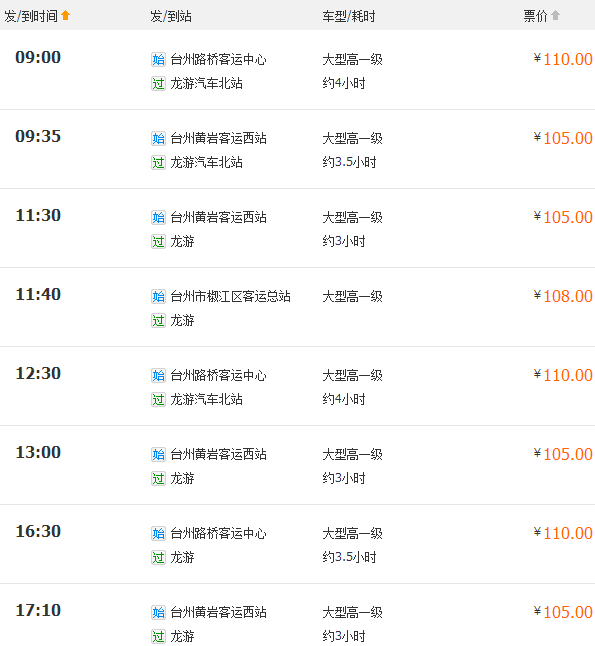The height and width of the screenshot is (646, 595).
Task: Click the 始 icon in the 11:40 row
Action: [158, 296]
